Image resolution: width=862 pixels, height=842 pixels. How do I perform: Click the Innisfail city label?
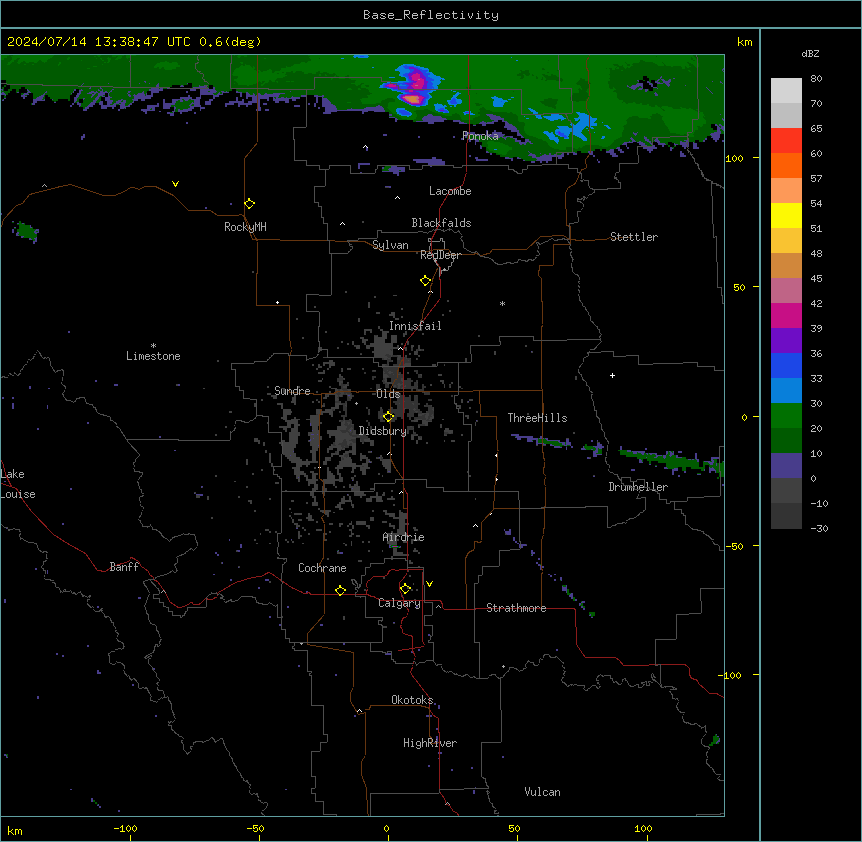coord(415,326)
